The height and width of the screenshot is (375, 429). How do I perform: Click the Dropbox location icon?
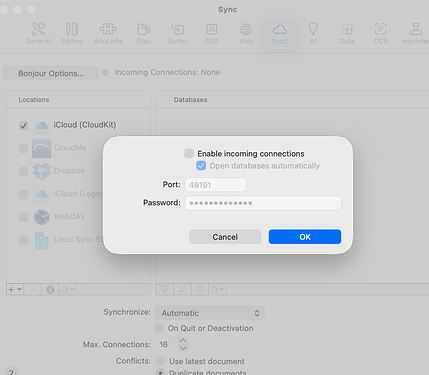[42, 171]
